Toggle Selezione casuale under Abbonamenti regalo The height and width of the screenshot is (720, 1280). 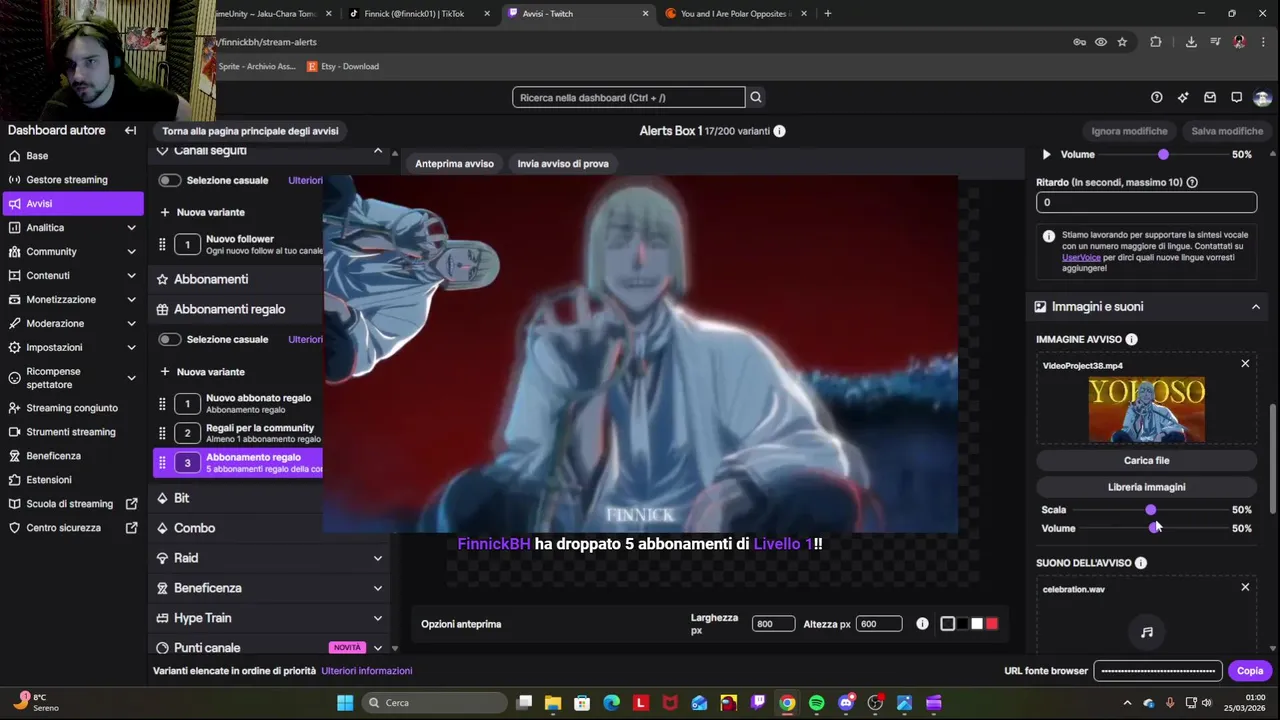coord(169,339)
